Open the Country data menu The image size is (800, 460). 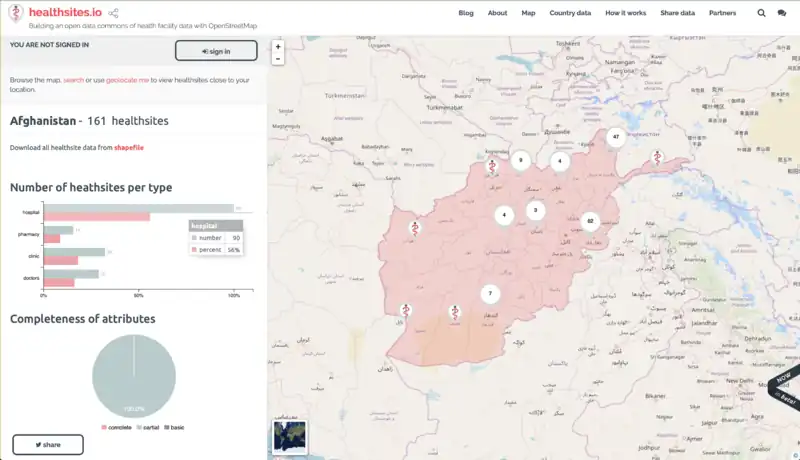click(570, 13)
